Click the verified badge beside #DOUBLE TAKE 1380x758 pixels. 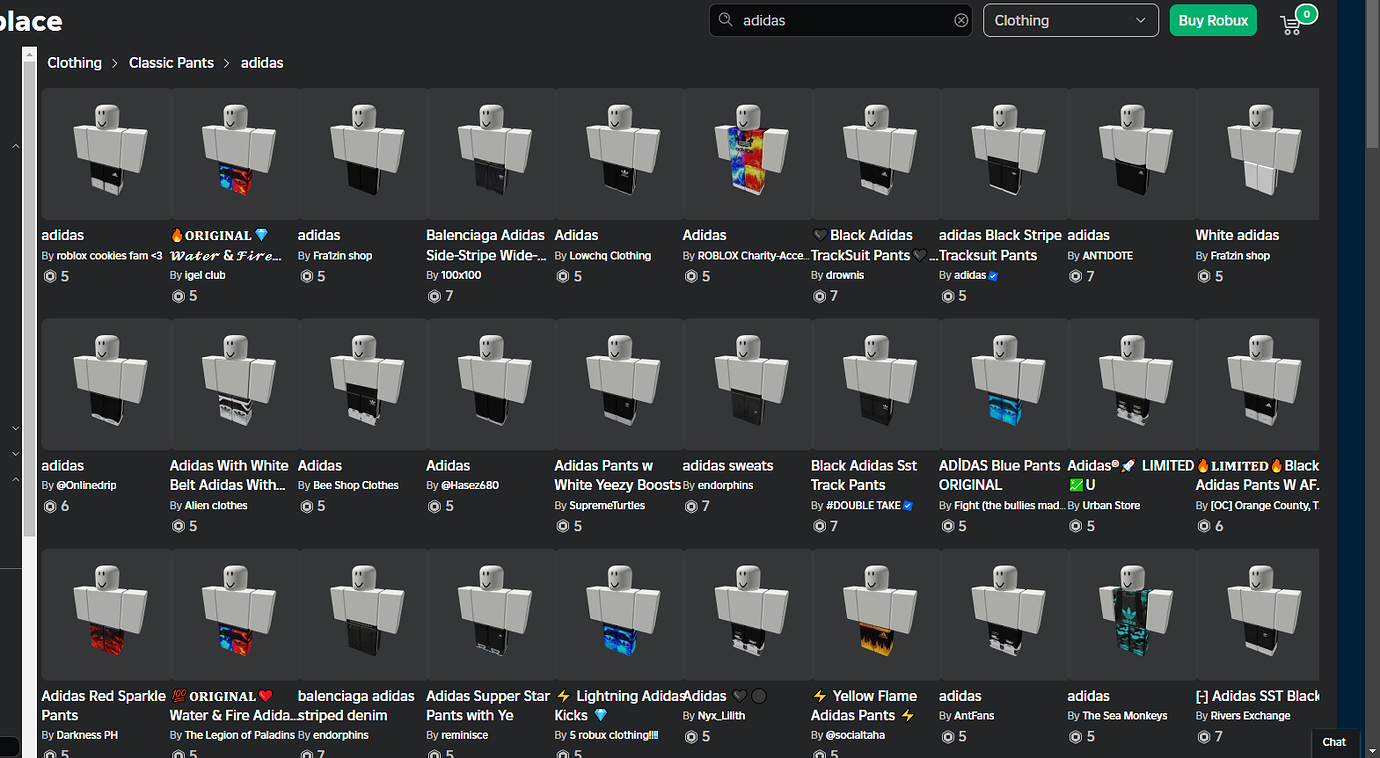click(908, 506)
